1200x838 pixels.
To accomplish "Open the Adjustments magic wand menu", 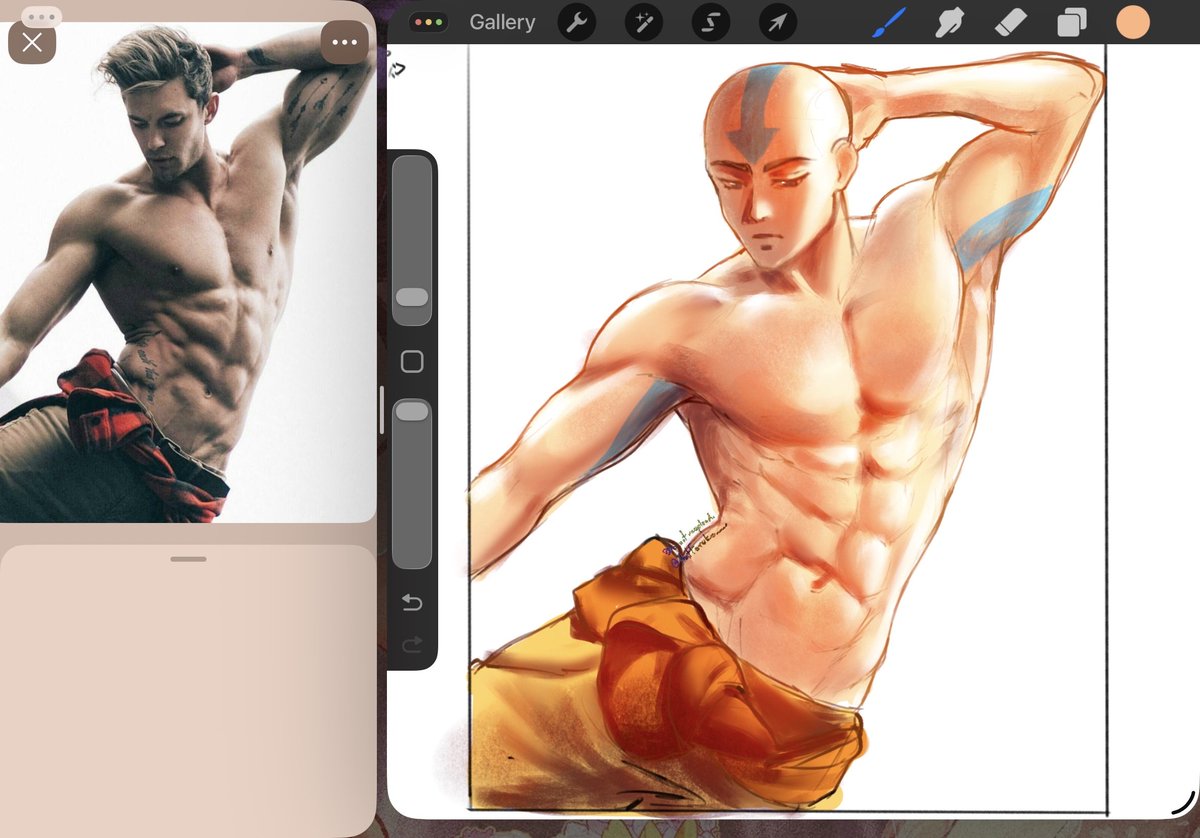I will [x=643, y=22].
